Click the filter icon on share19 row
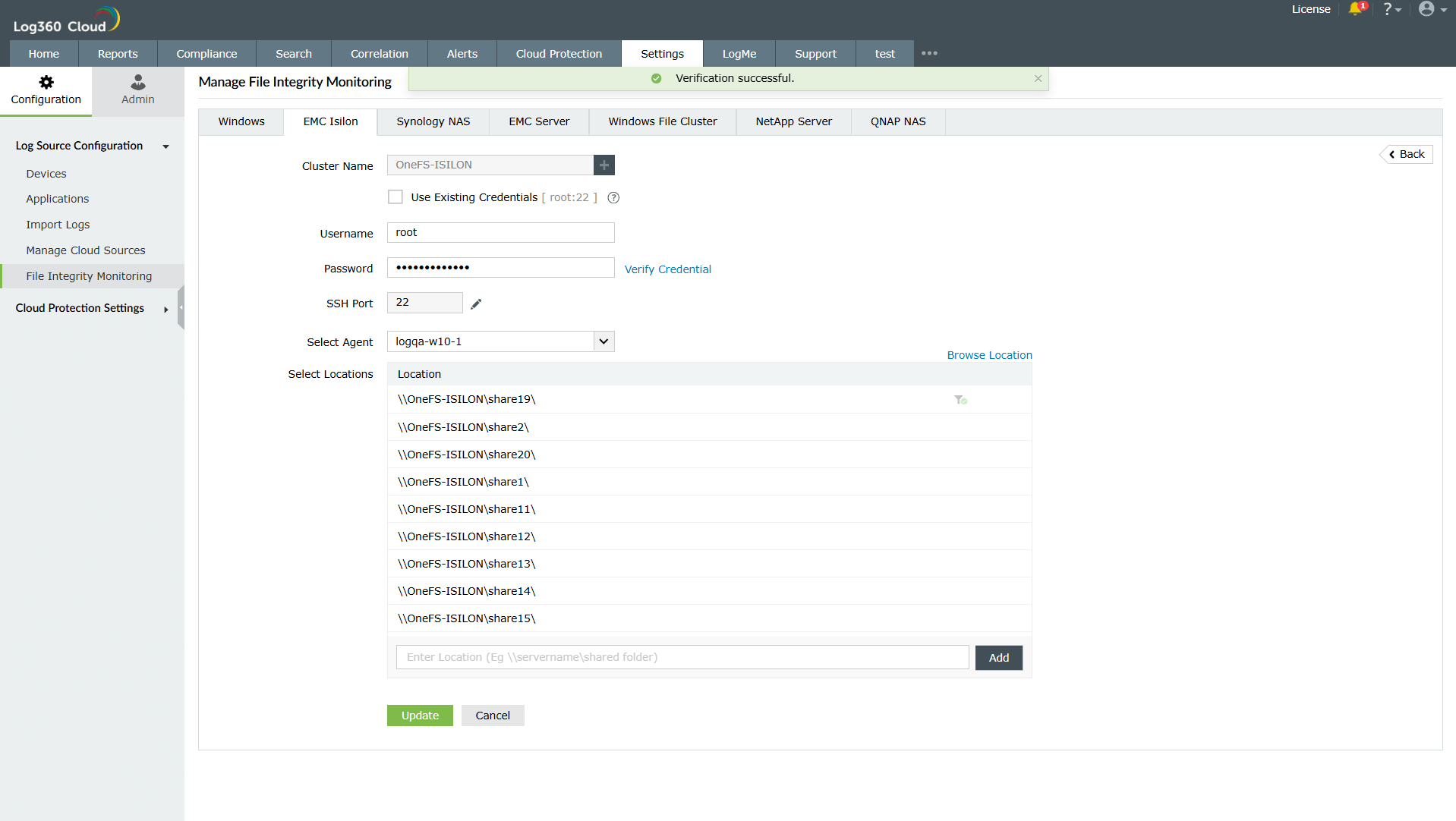The image size is (1456, 821). pyautogui.click(x=961, y=399)
